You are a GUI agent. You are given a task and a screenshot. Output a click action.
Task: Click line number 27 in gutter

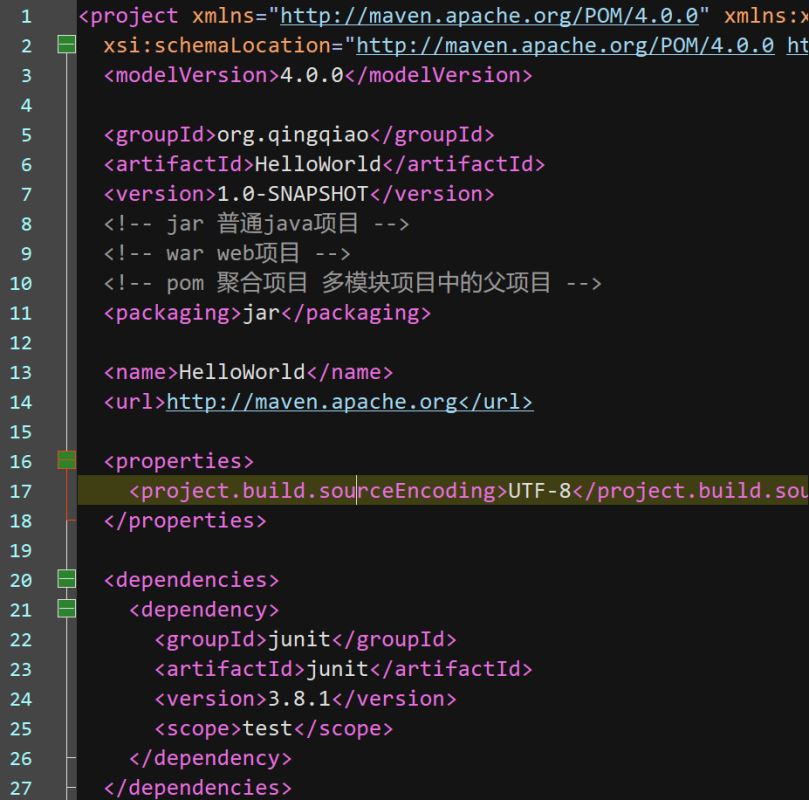tap(21, 789)
